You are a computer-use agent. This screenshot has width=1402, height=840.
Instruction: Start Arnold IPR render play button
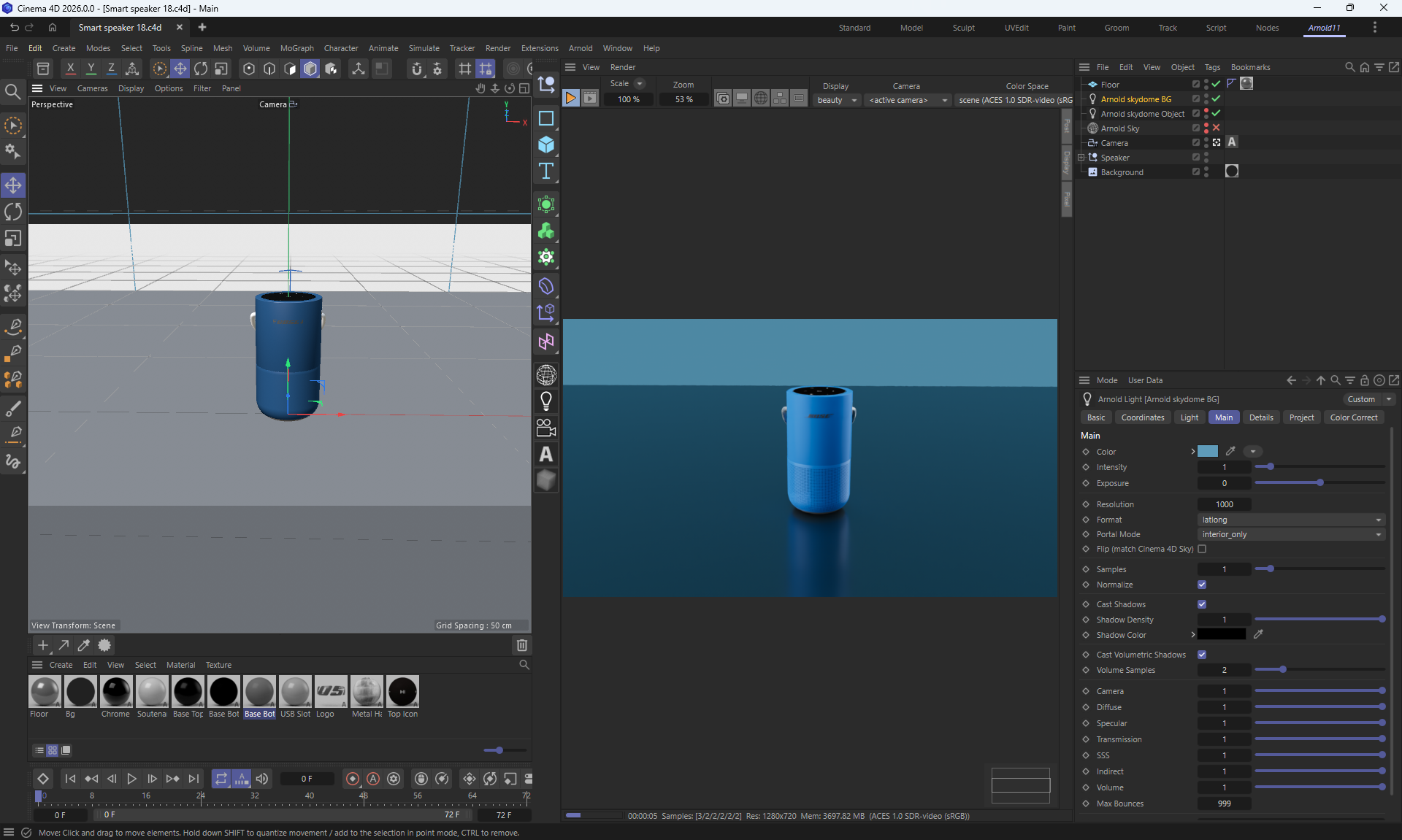(571, 99)
